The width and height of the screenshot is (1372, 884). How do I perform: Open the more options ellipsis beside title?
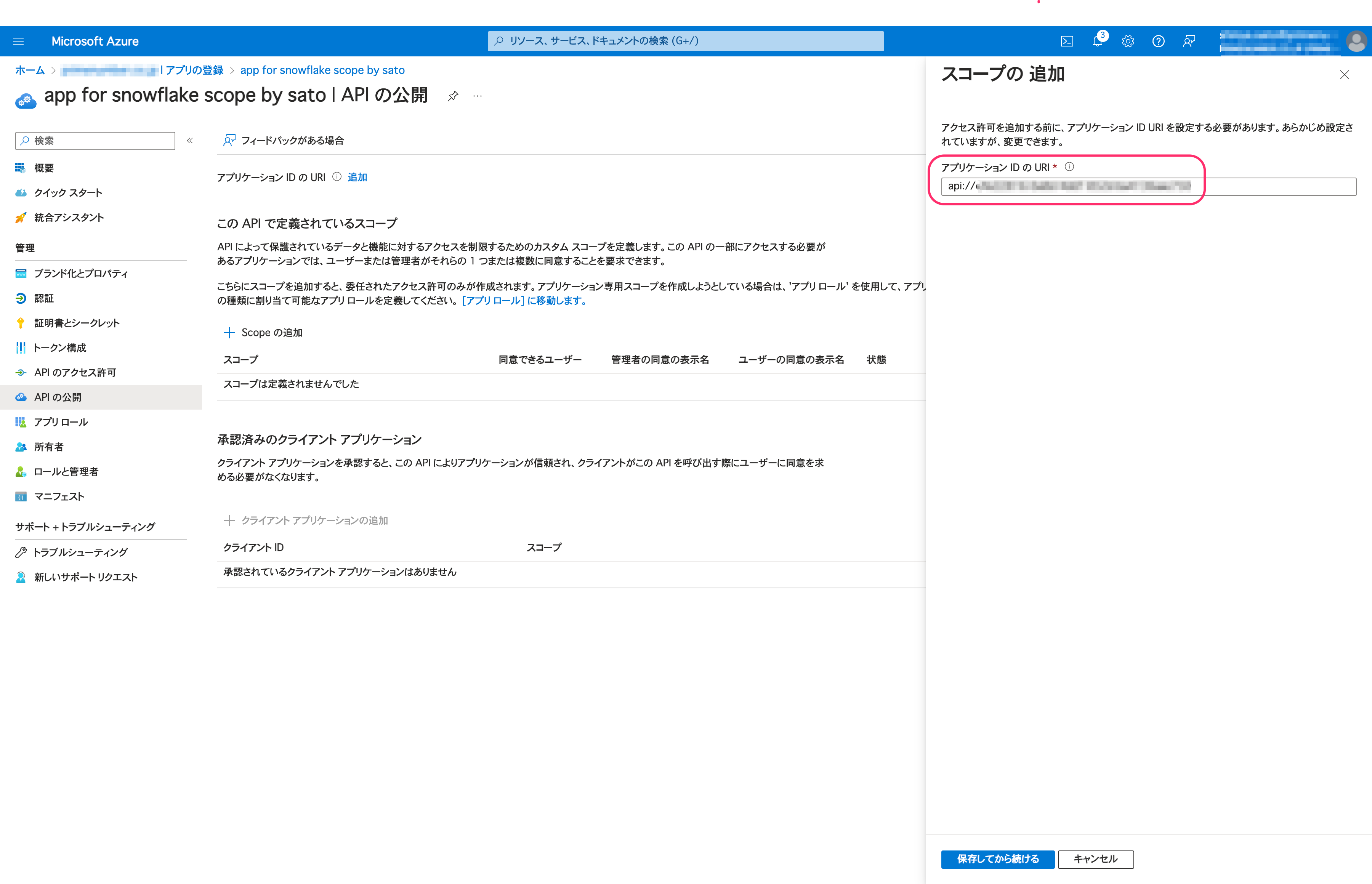click(478, 96)
